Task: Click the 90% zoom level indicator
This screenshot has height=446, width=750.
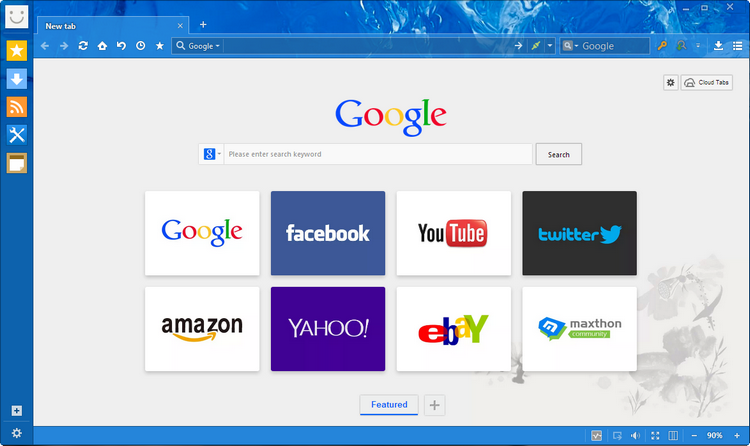Action: (x=715, y=435)
